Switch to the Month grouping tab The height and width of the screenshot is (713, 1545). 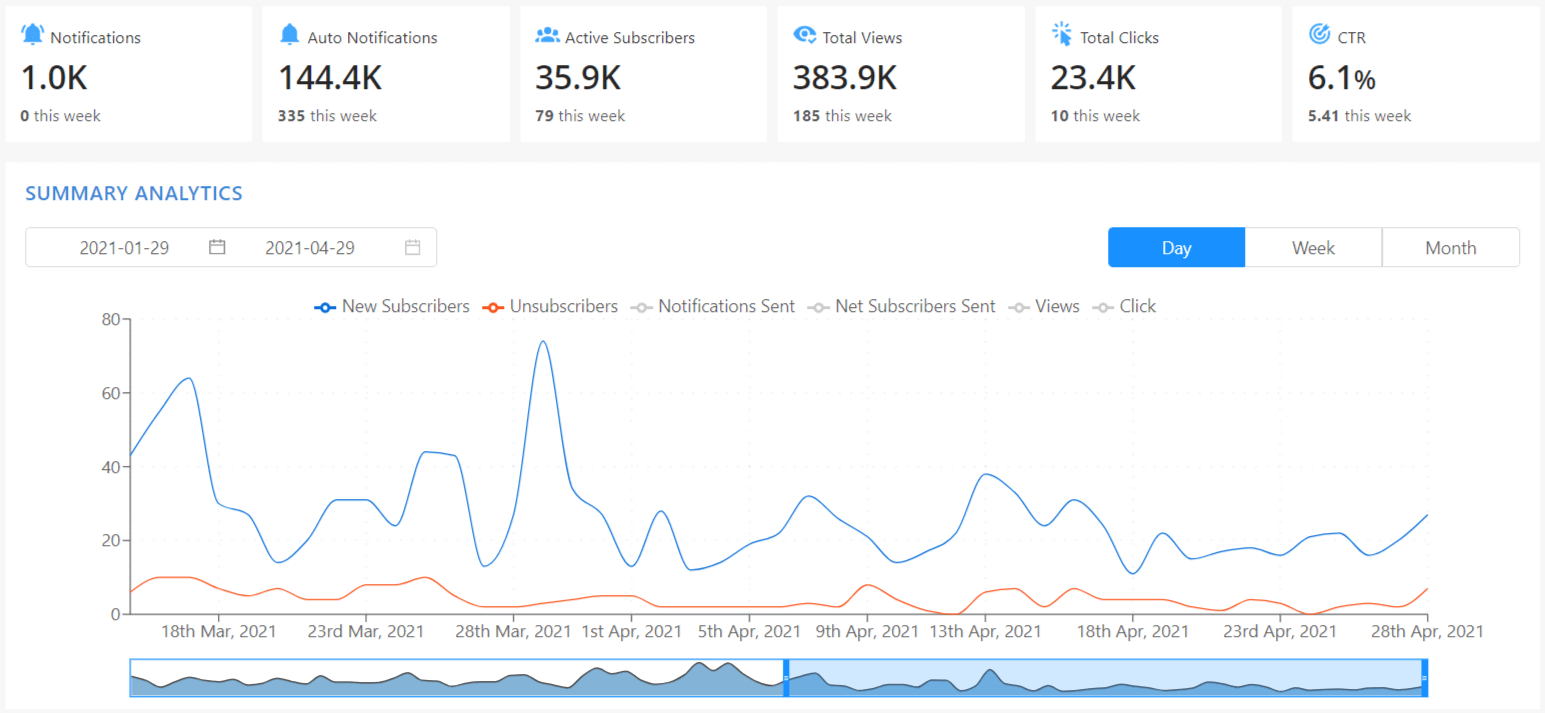click(1450, 248)
